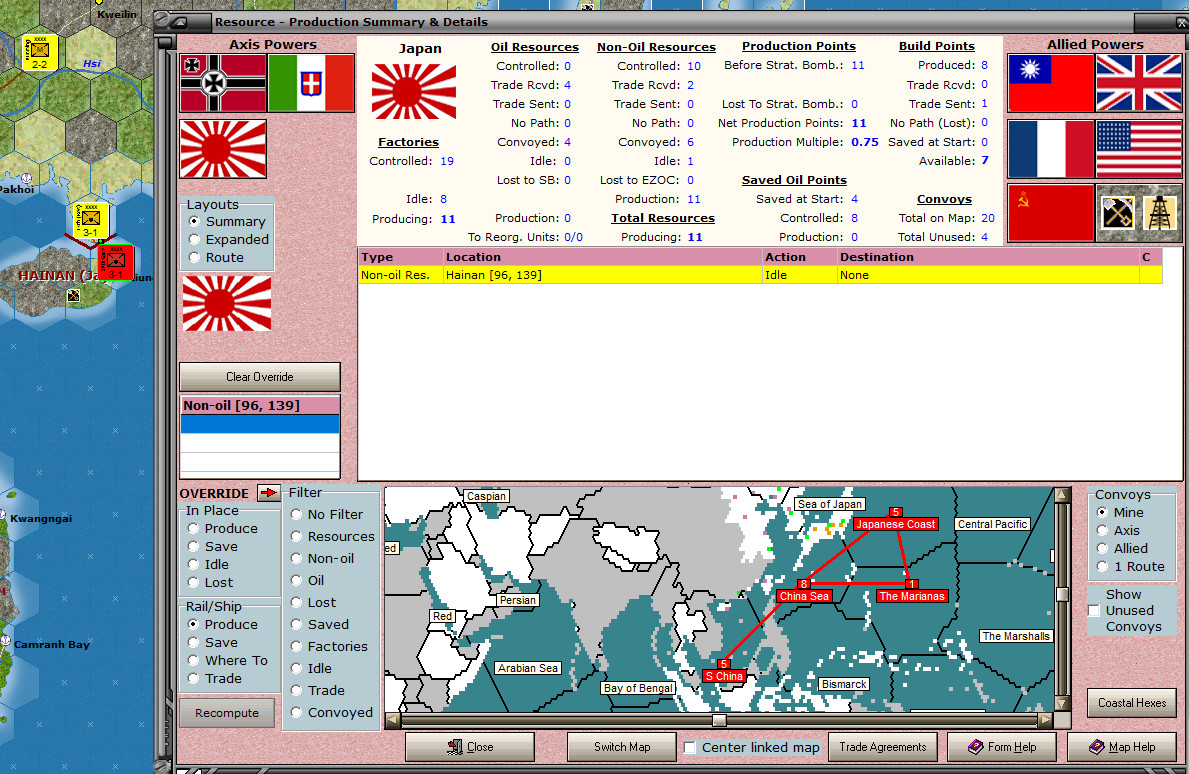Enable Show Unused Convoys checkbox

[x=1093, y=611]
